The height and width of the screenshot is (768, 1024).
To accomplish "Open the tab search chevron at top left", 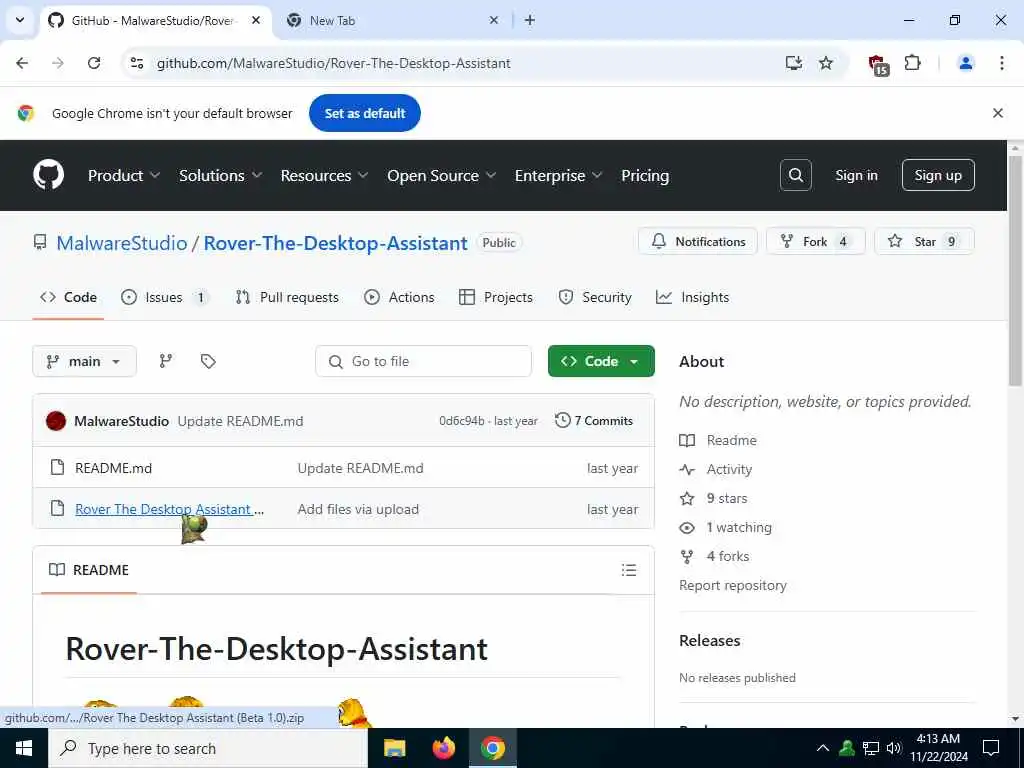I will 20,20.
